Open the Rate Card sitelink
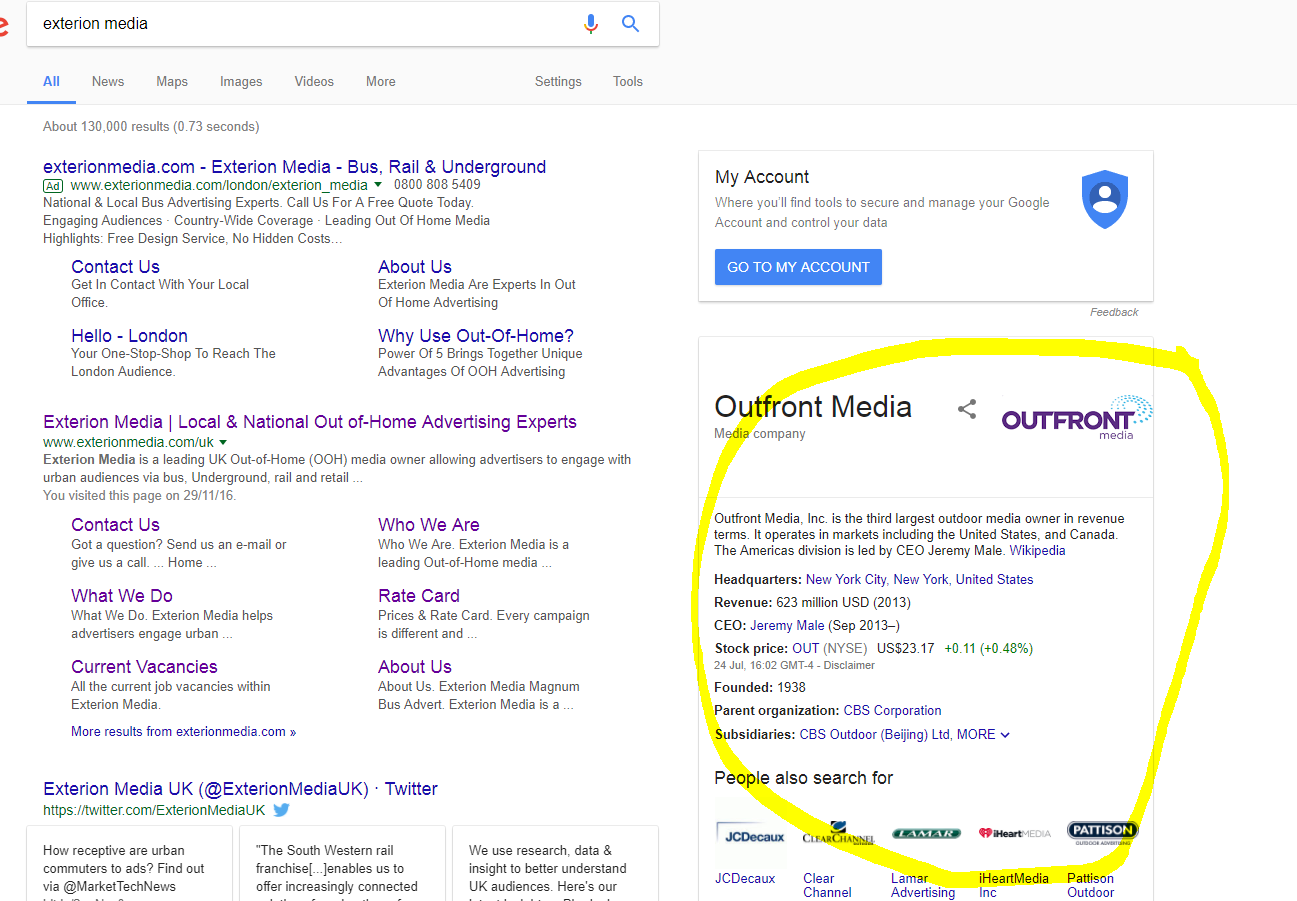The image size is (1297, 901). pos(419,596)
